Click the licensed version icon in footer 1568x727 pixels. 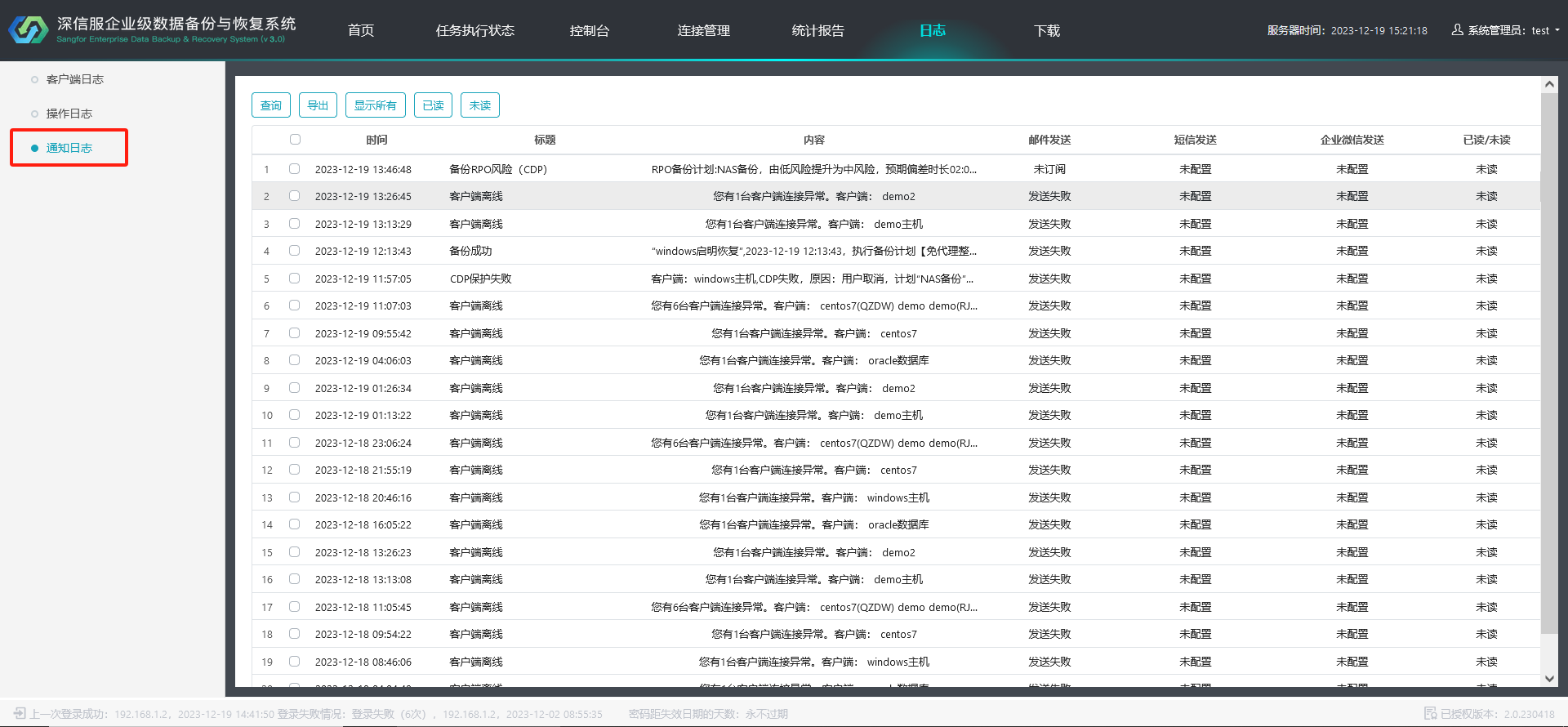(x=1430, y=714)
